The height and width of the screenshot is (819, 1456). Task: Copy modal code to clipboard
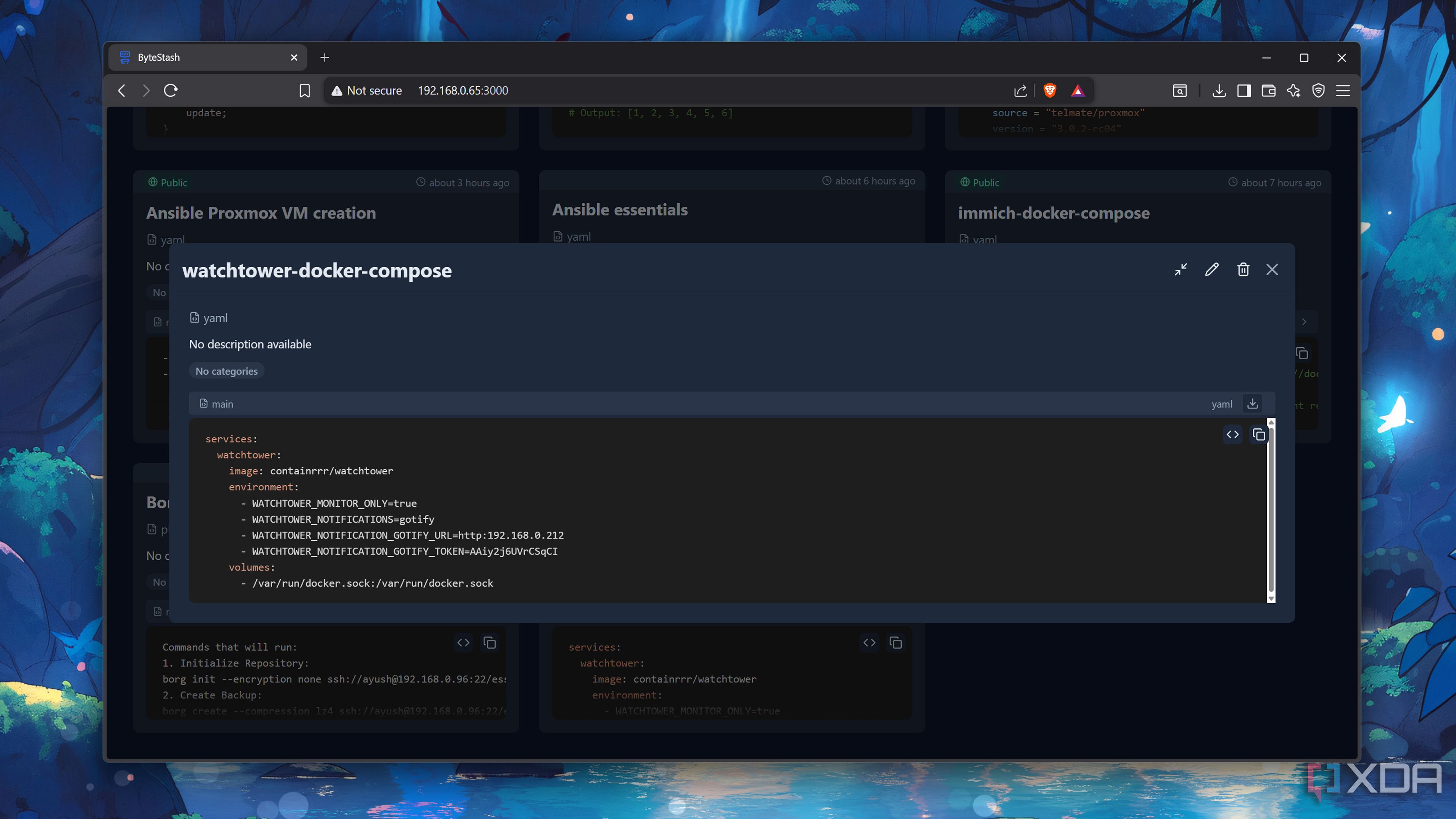point(1259,434)
